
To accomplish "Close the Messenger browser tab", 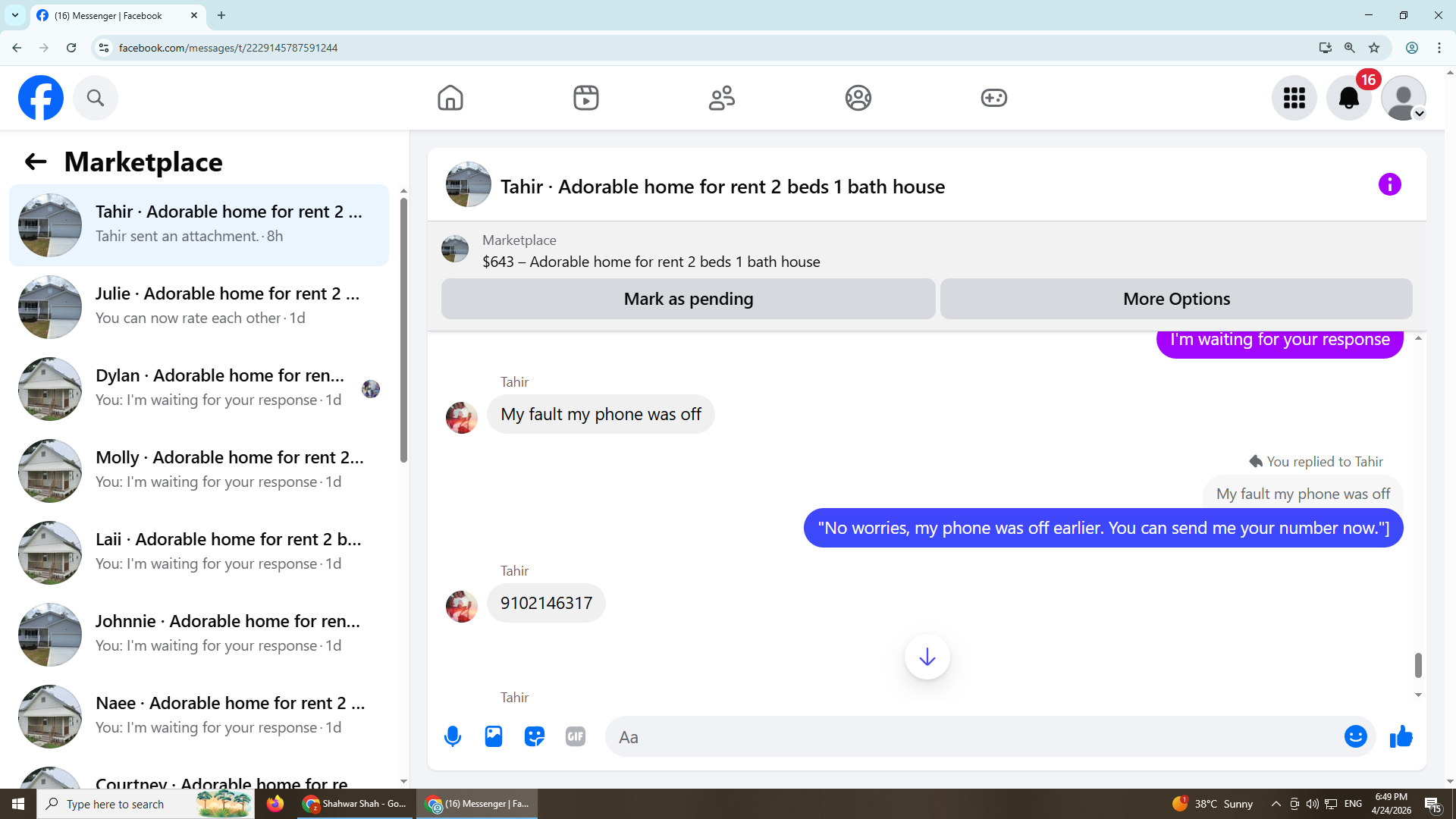I will coord(194,15).
